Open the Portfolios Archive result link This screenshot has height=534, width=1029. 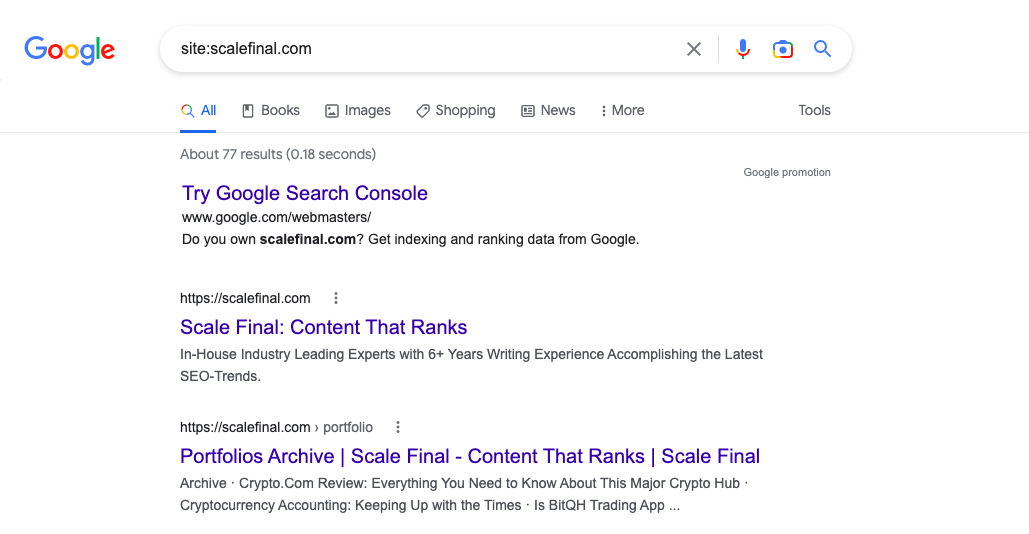[469, 456]
